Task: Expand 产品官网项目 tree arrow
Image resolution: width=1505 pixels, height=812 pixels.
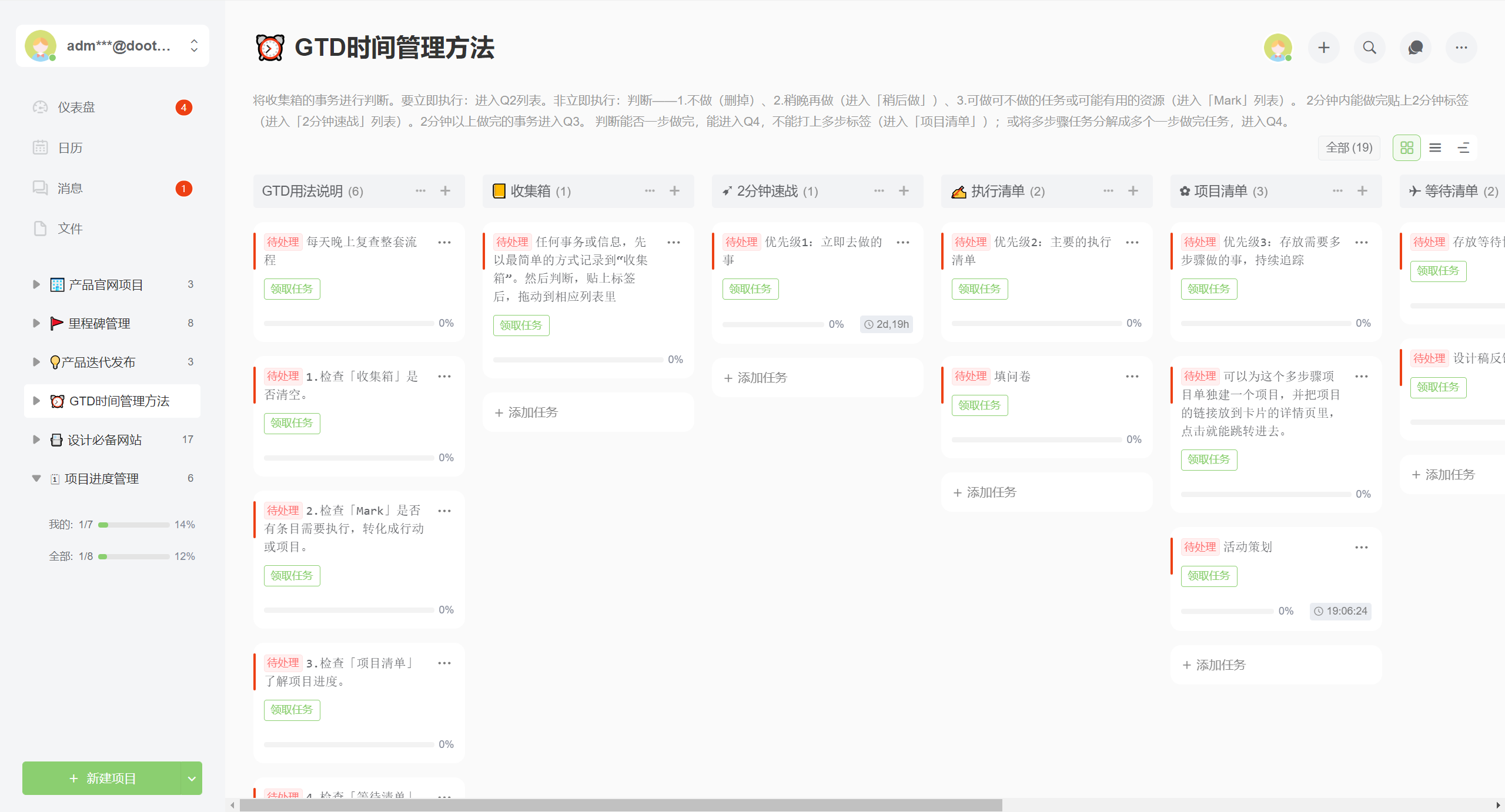Action: [x=36, y=285]
